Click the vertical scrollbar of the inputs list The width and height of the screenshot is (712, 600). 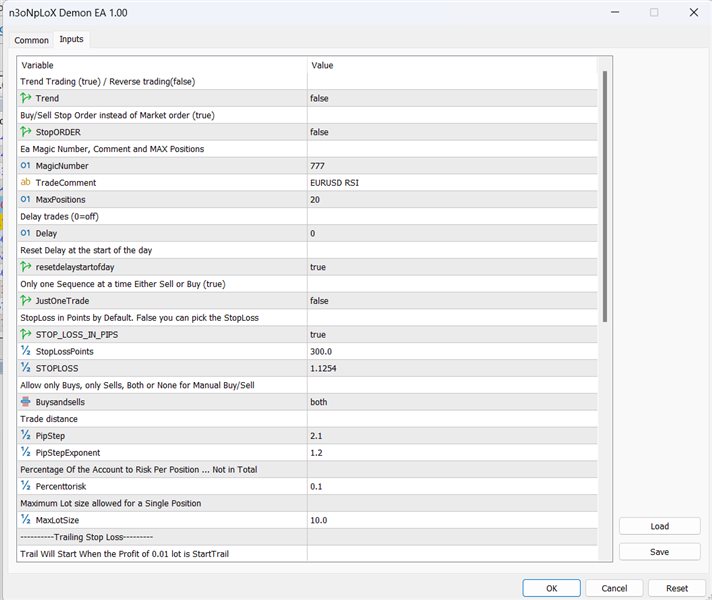(604, 197)
